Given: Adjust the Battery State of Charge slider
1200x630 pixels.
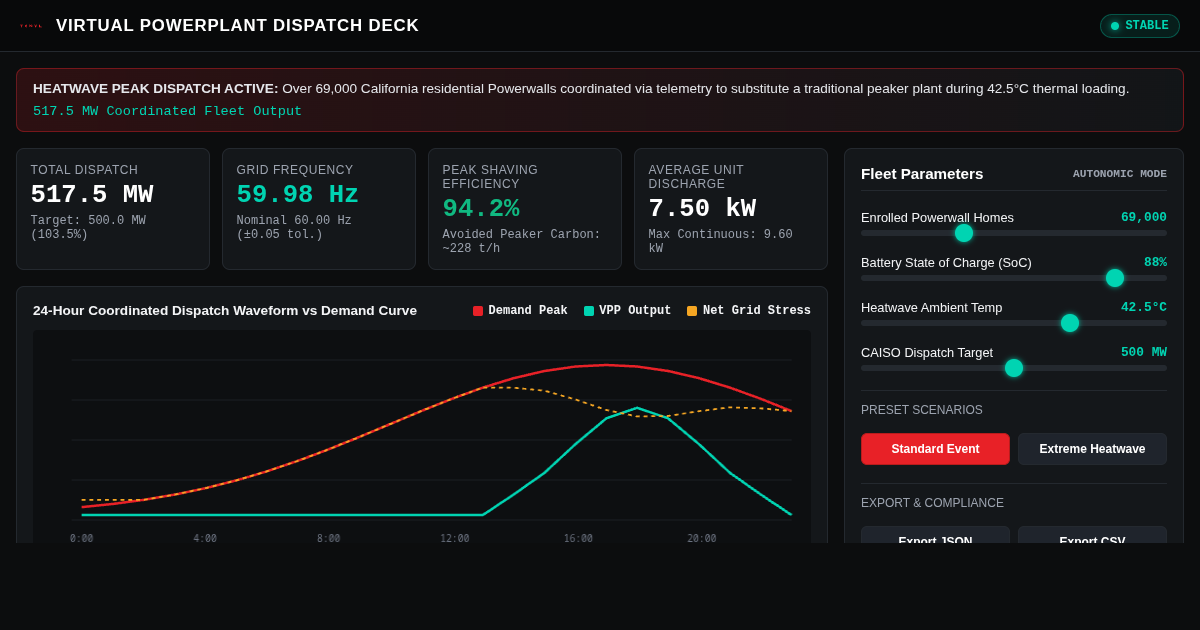Looking at the screenshot, I should (1013, 278).
